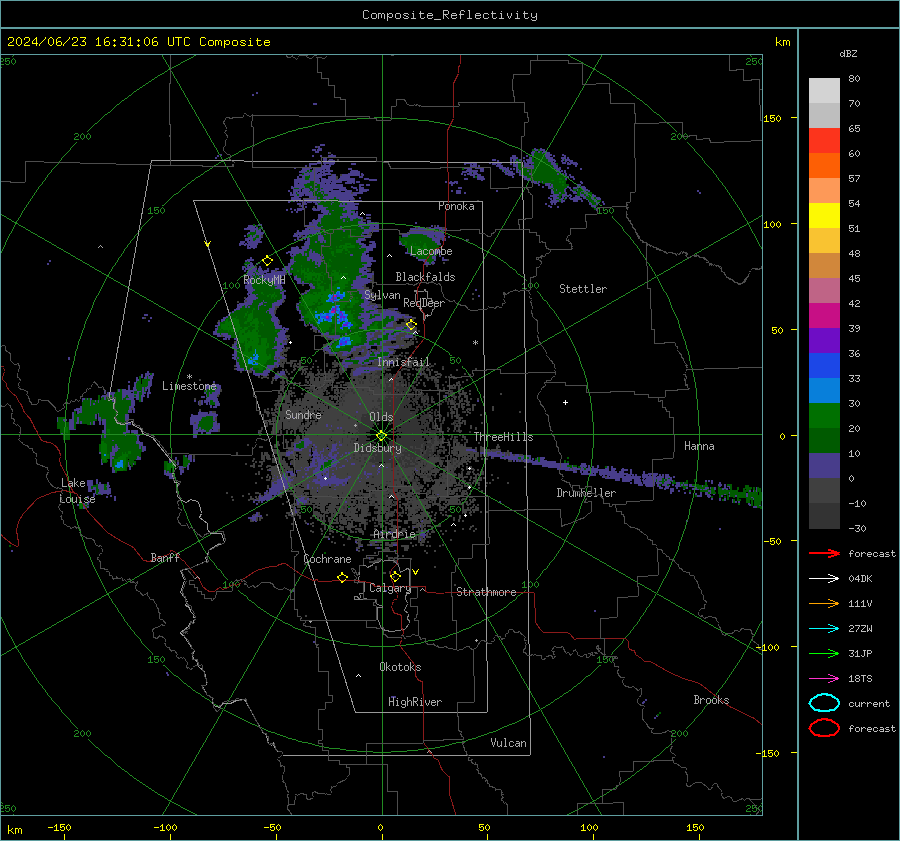The height and width of the screenshot is (841, 900).
Task: Click the -100 tick on right axis
Action: pyautogui.click(x=768, y=647)
